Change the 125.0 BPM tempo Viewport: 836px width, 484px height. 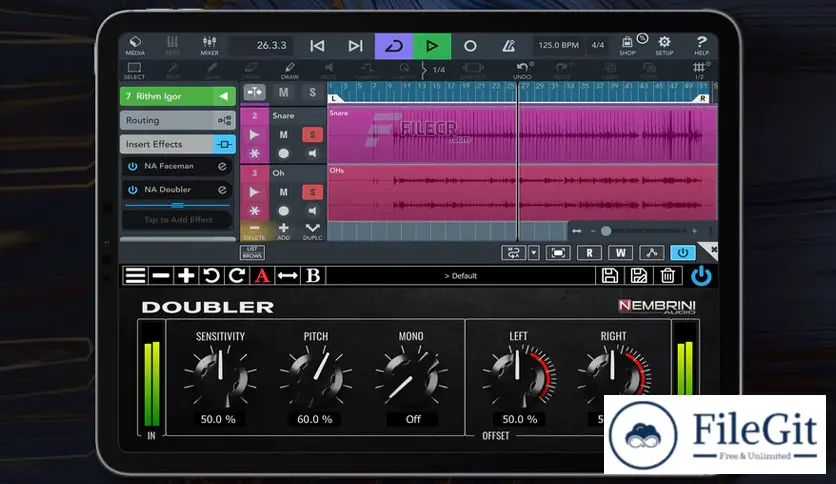tap(558, 45)
